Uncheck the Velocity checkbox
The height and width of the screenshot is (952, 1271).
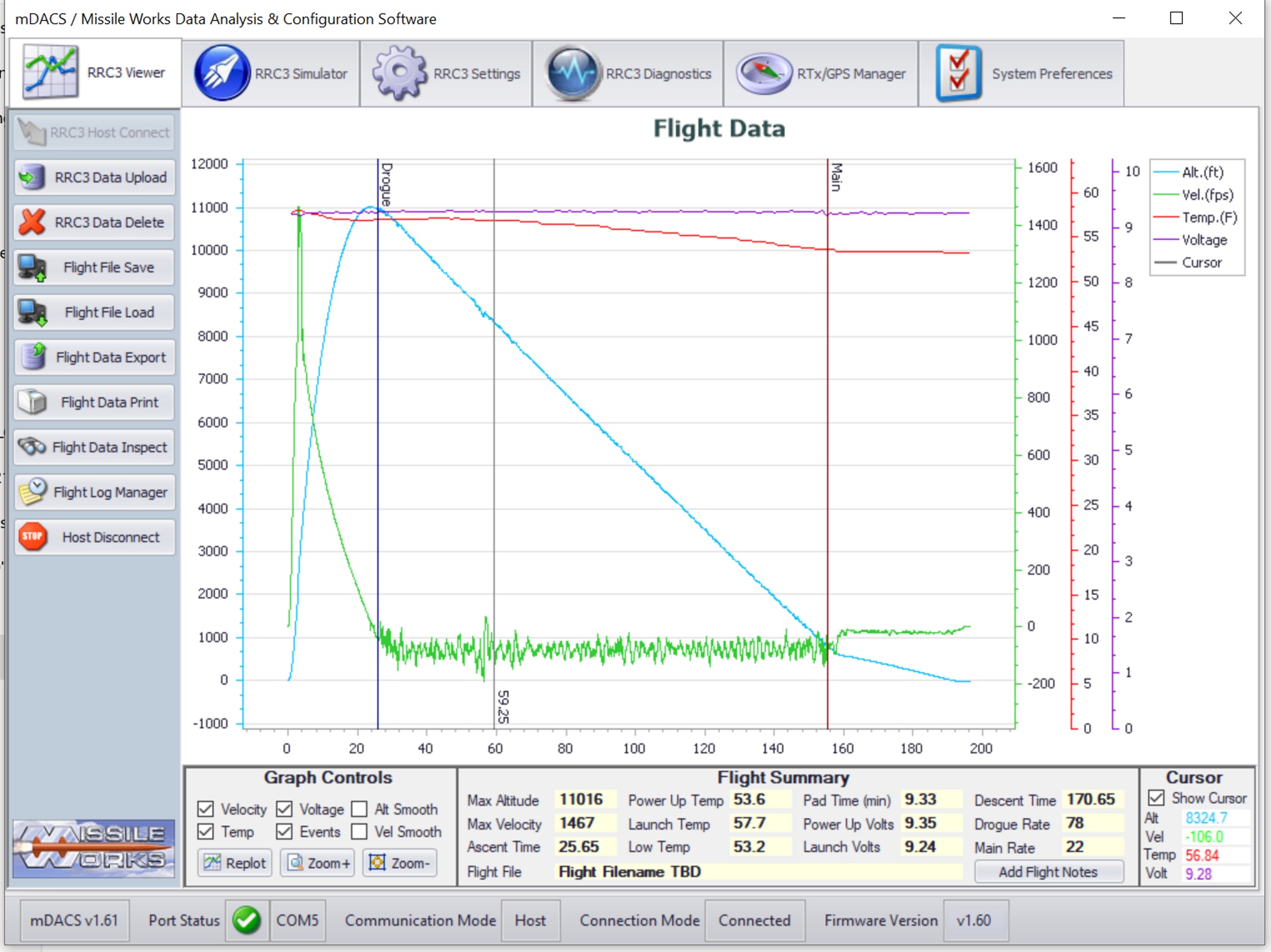[205, 809]
